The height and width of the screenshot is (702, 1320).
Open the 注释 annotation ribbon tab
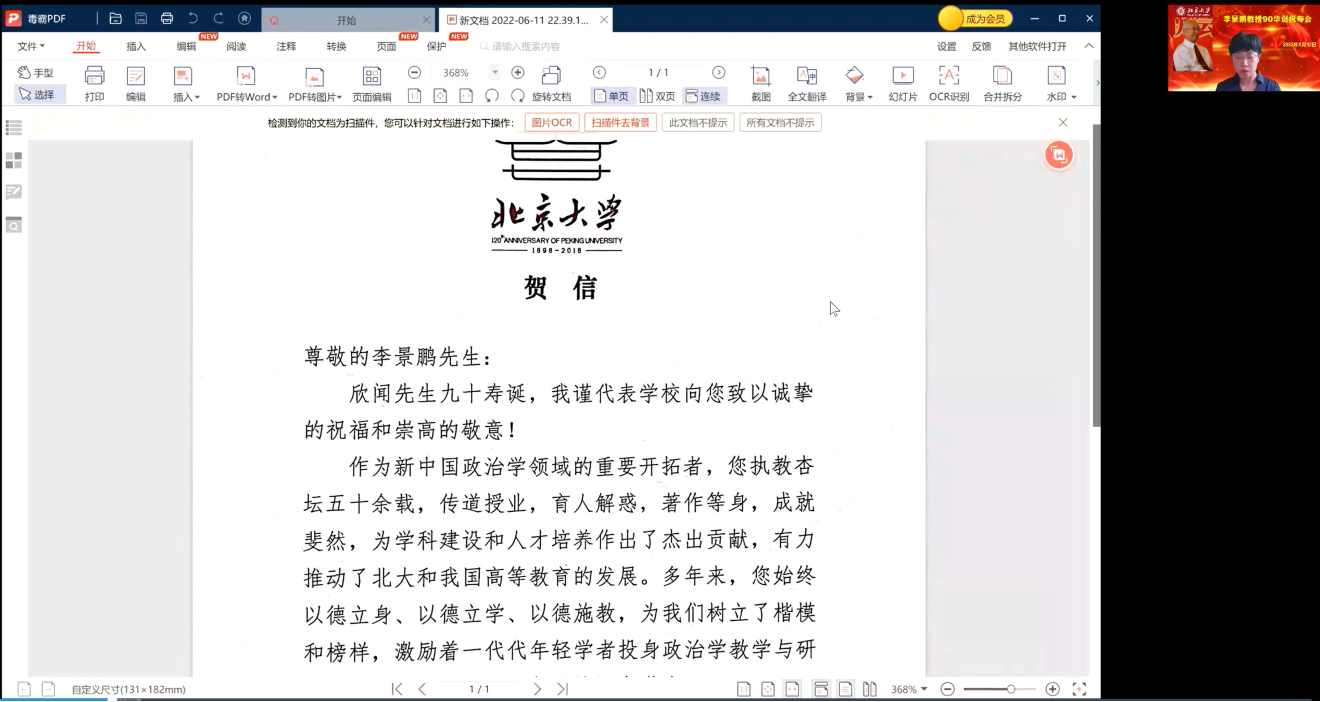pos(286,46)
